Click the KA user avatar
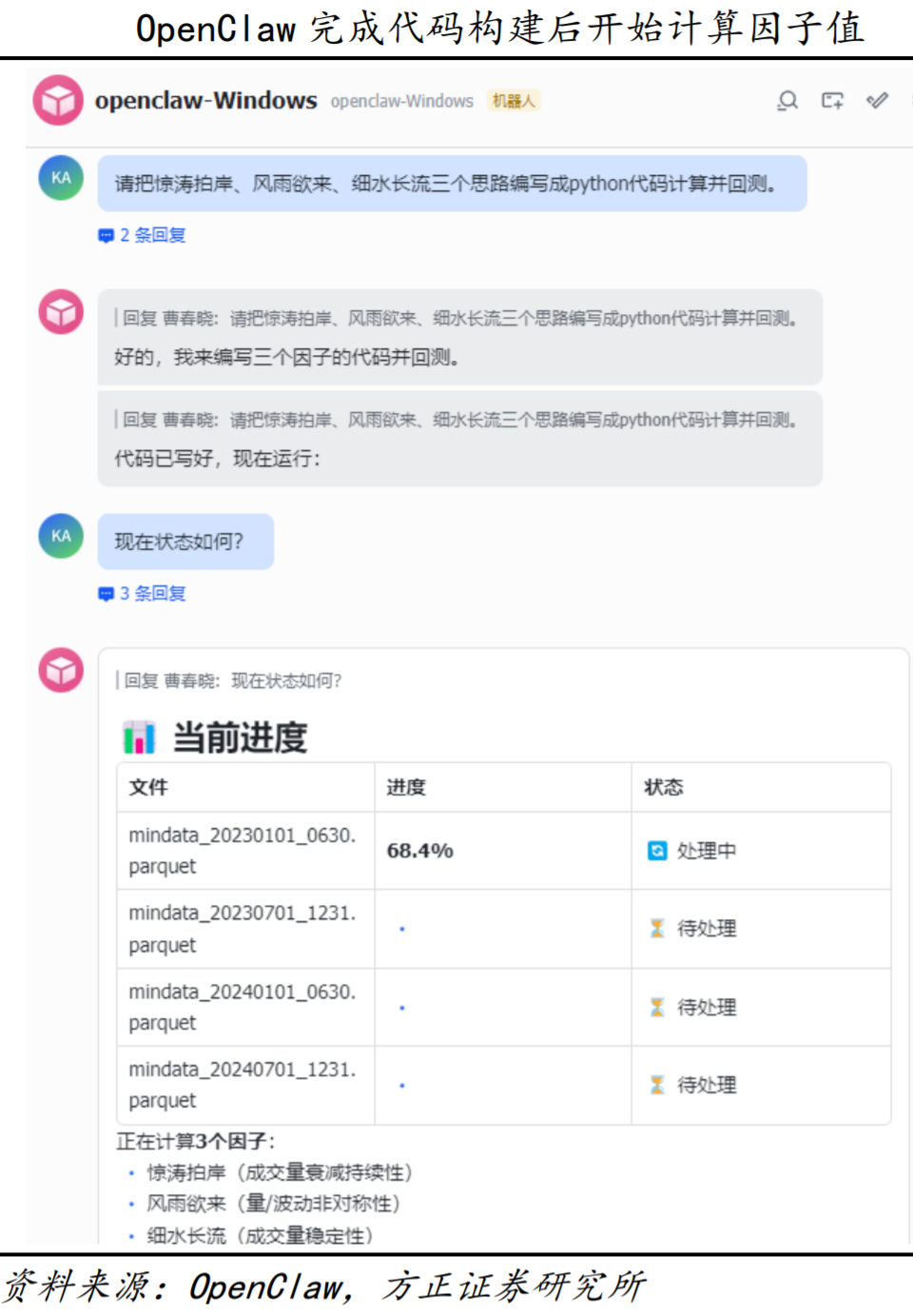This screenshot has width=913, height=1316. click(60, 177)
